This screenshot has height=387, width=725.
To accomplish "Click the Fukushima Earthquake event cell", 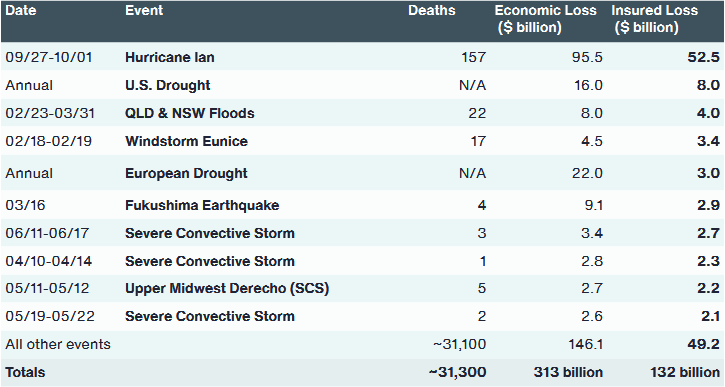I will [x=202, y=205].
